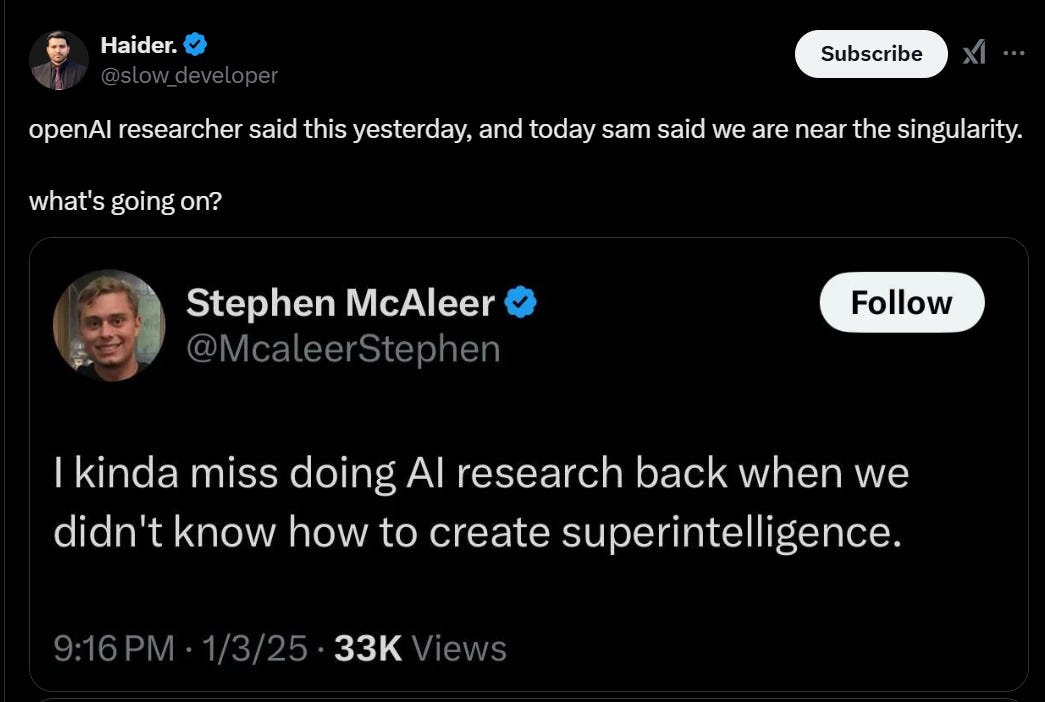This screenshot has width=1045, height=702.
Task: Click Stephen McAleer's blue verified badge
Action: pos(520,302)
